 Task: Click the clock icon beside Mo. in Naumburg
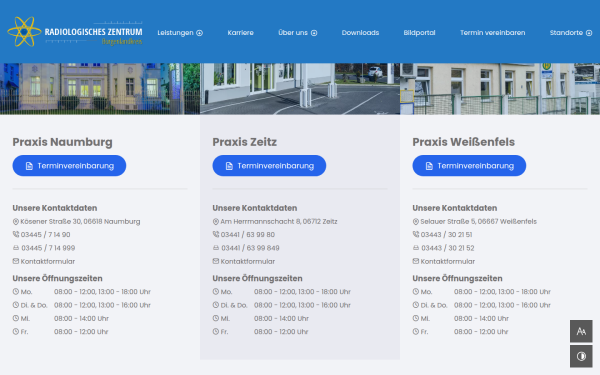click(x=16, y=292)
